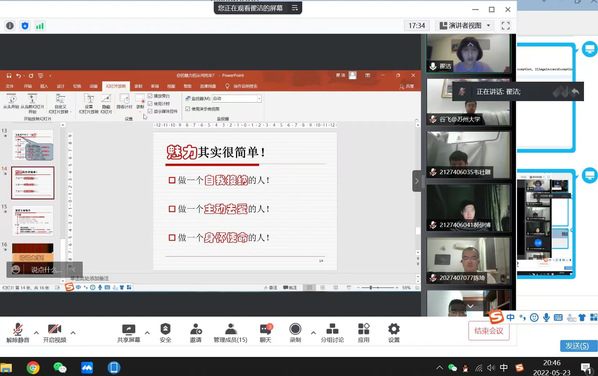Toggle the 使用计时 checkbox in PowerPoint ribbon
This screenshot has width=598, height=376.
[x=150, y=103]
